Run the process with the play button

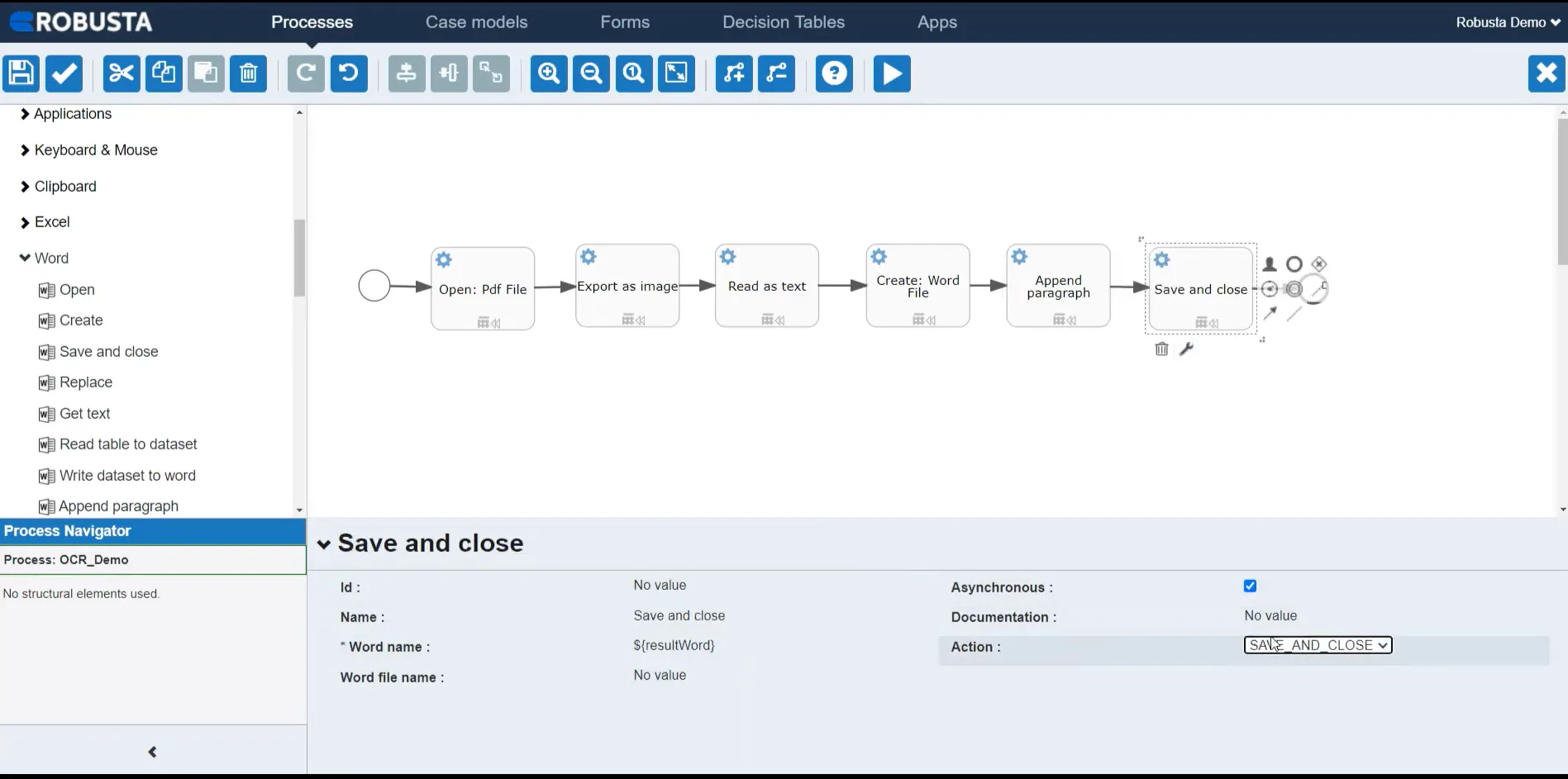[892, 74]
